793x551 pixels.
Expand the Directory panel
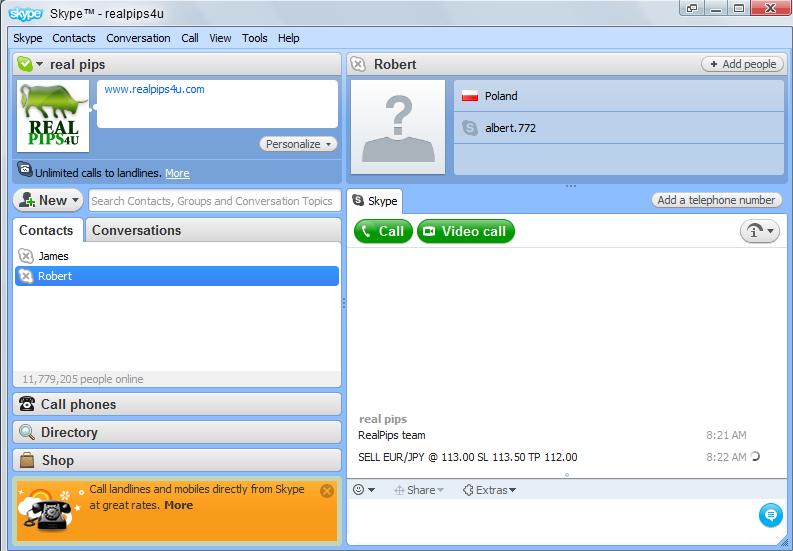pyautogui.click(x=177, y=432)
